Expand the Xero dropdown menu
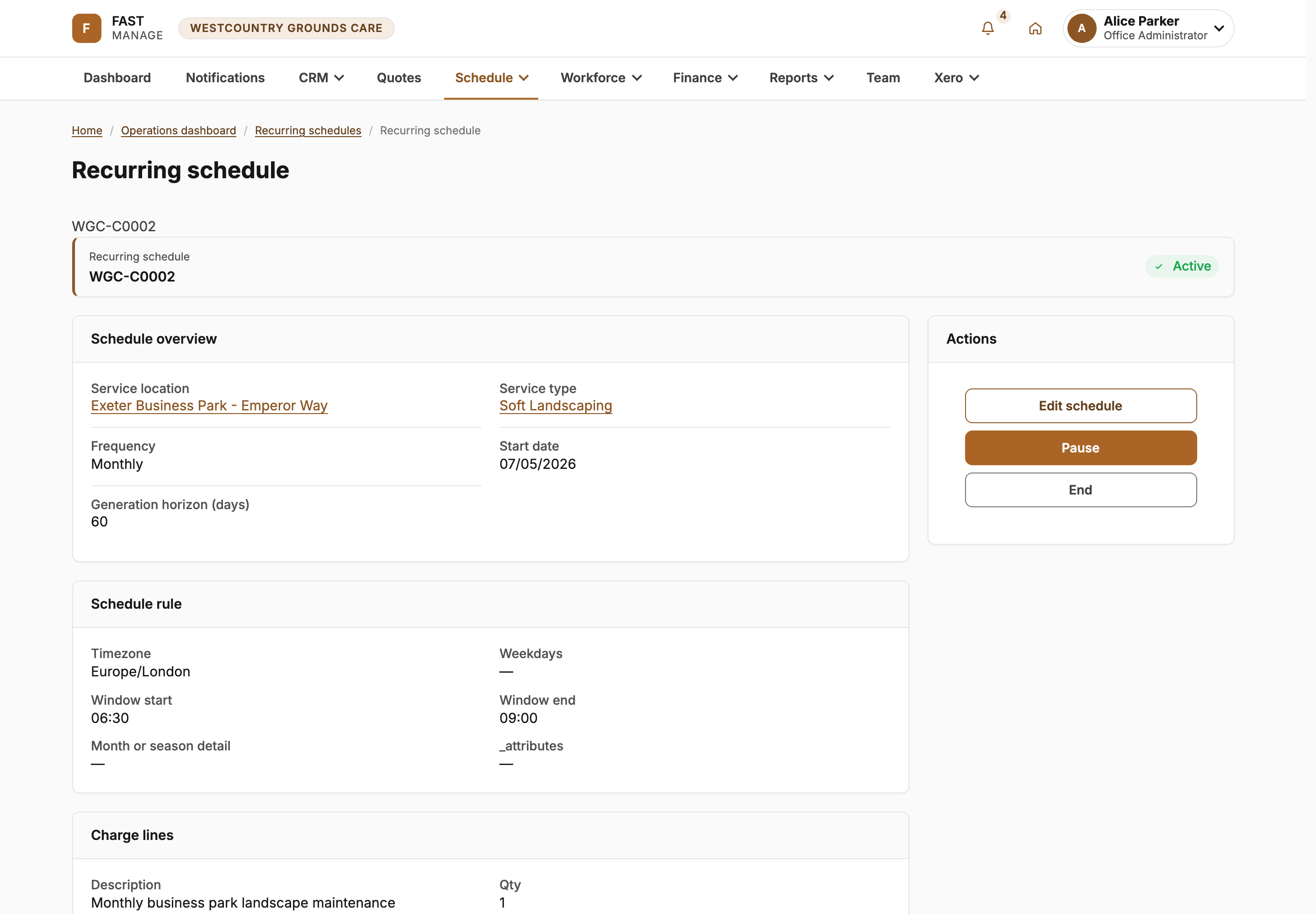Screen dimensions: 1316x914 956,78
